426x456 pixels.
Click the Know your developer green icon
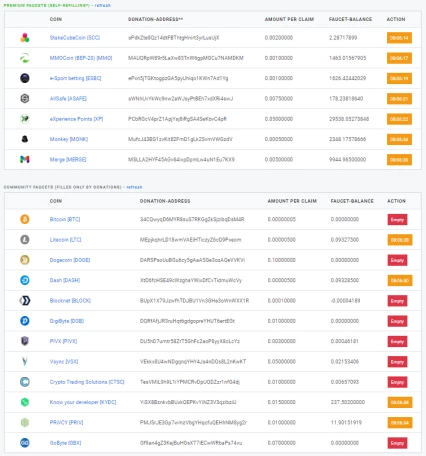(x=25, y=402)
